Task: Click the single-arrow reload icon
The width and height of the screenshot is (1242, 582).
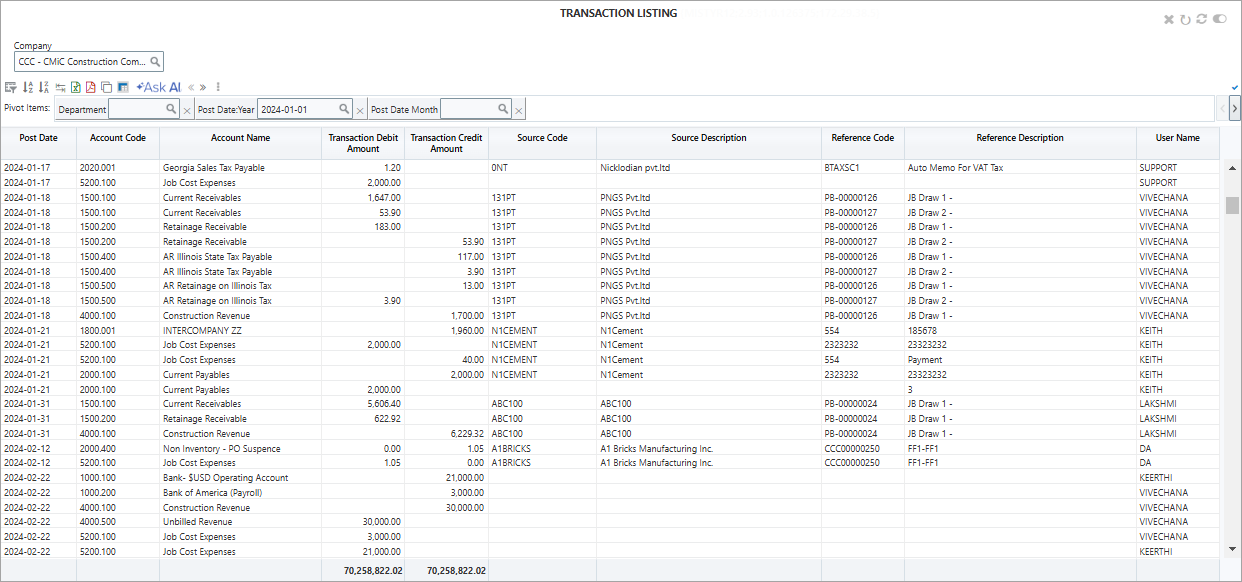Action: coord(1185,19)
